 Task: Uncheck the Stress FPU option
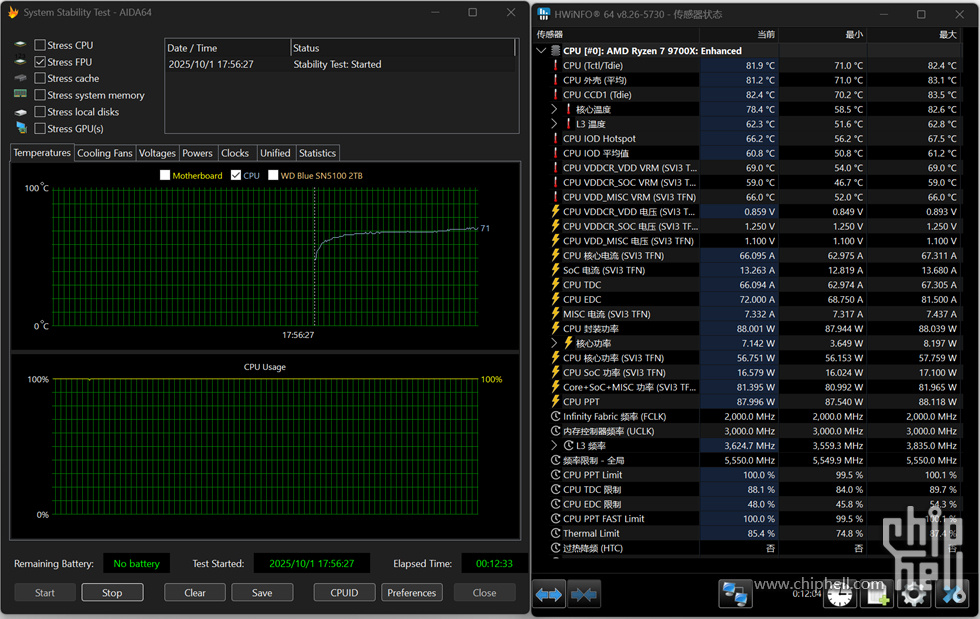point(40,62)
